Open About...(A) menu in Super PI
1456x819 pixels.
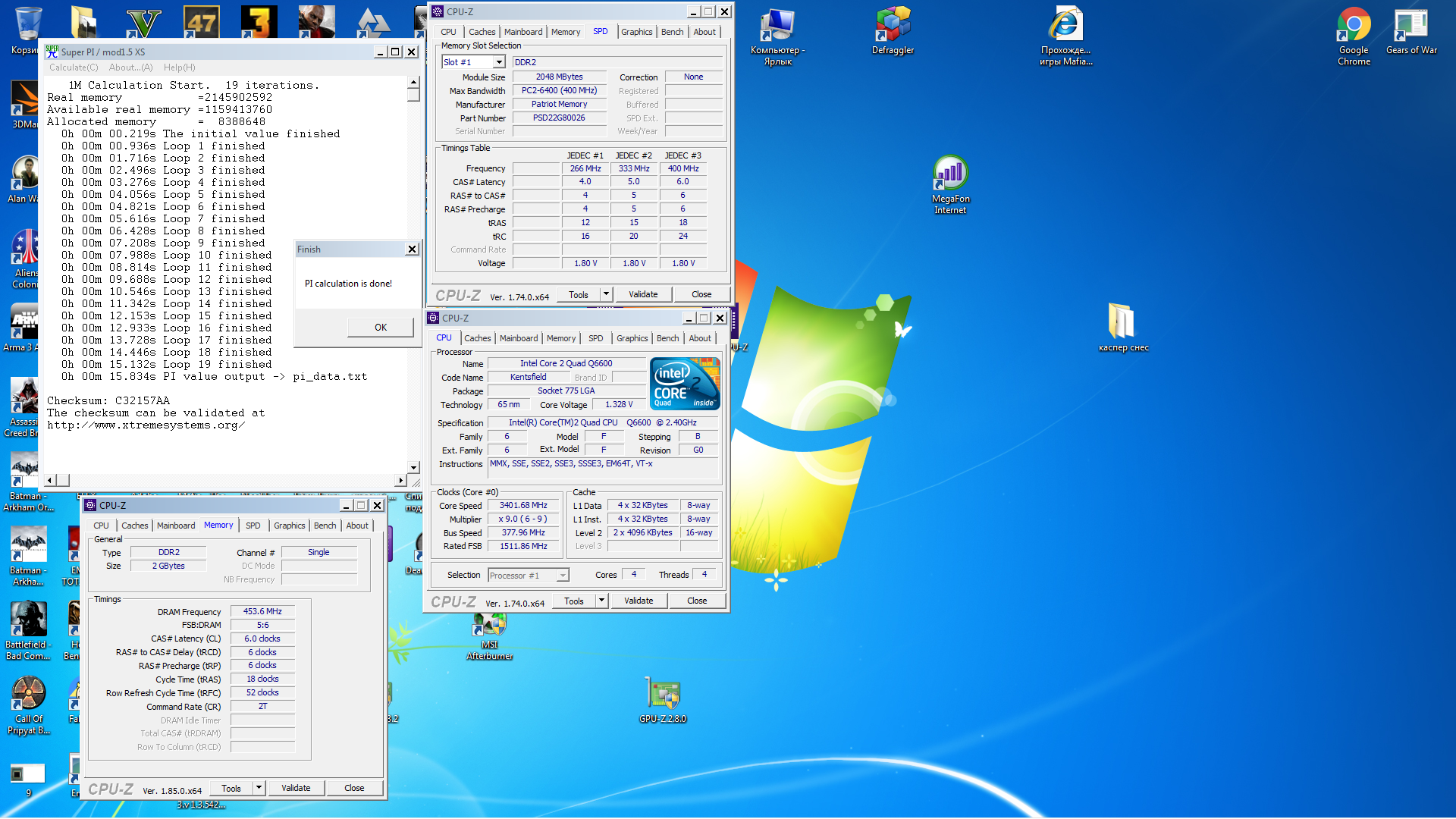coord(130,67)
